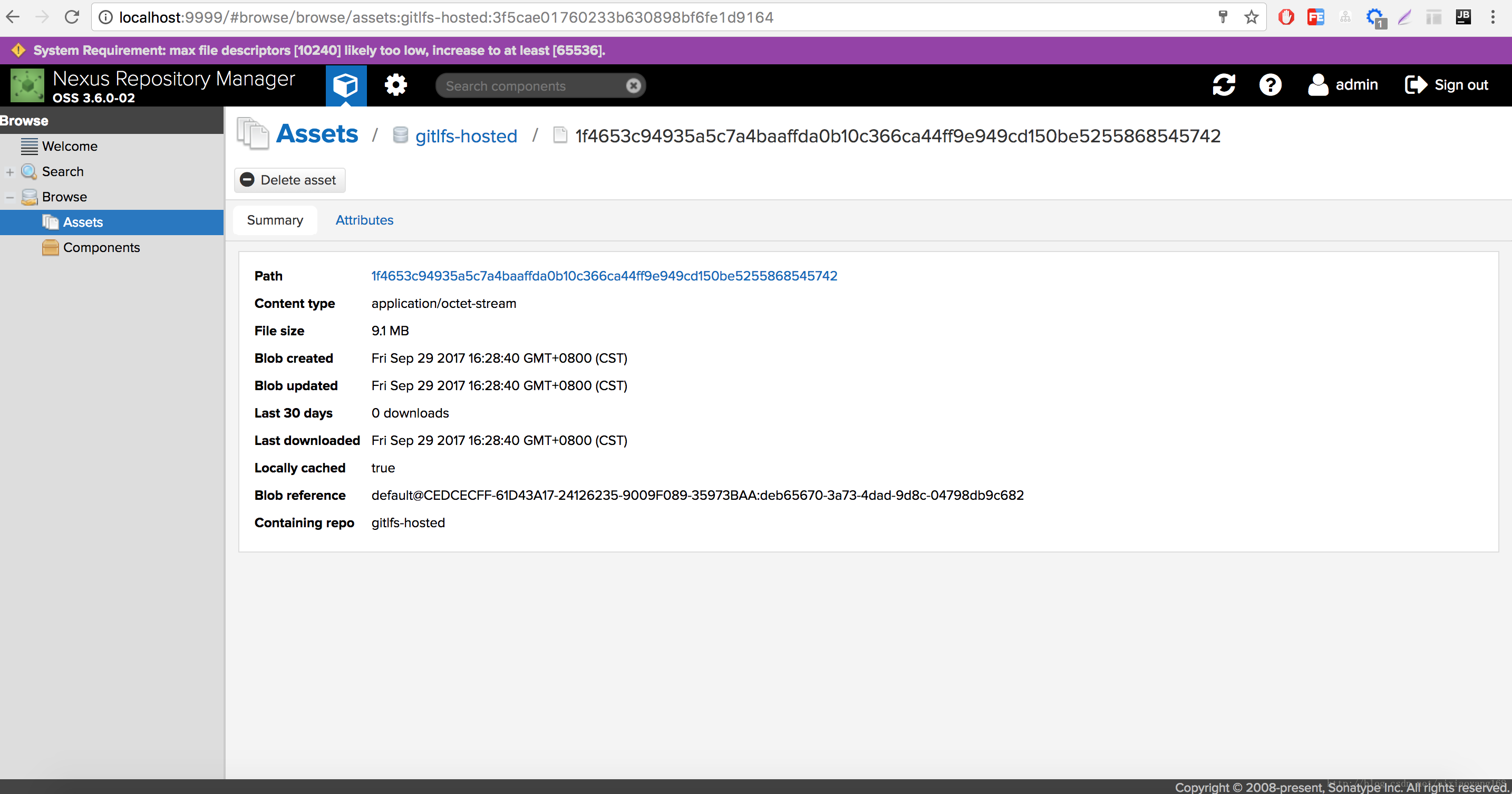Click the Sonatype copyright footer text
1512x794 pixels.
[x=1341, y=787]
